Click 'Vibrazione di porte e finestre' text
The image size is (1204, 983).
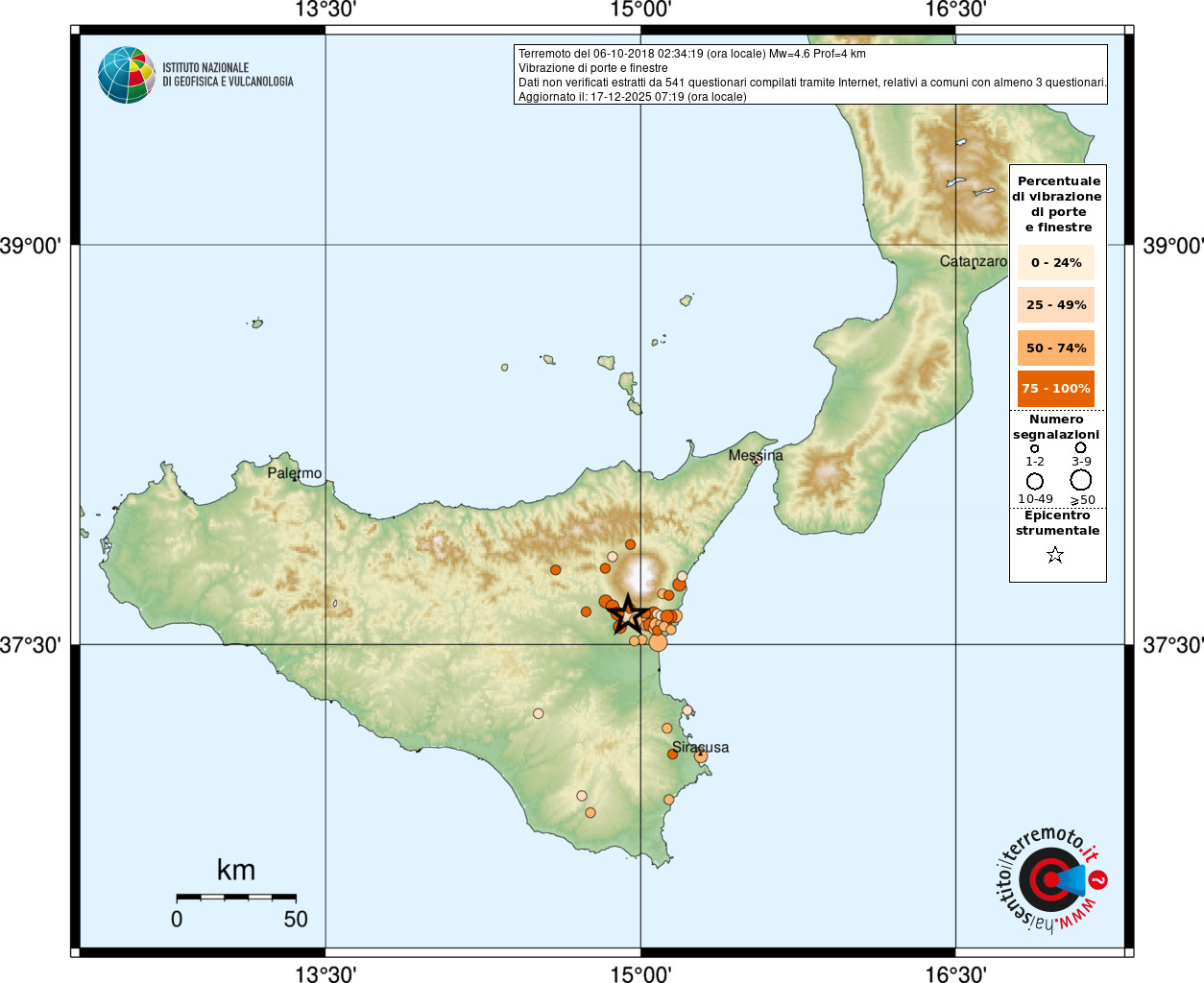[x=592, y=68]
